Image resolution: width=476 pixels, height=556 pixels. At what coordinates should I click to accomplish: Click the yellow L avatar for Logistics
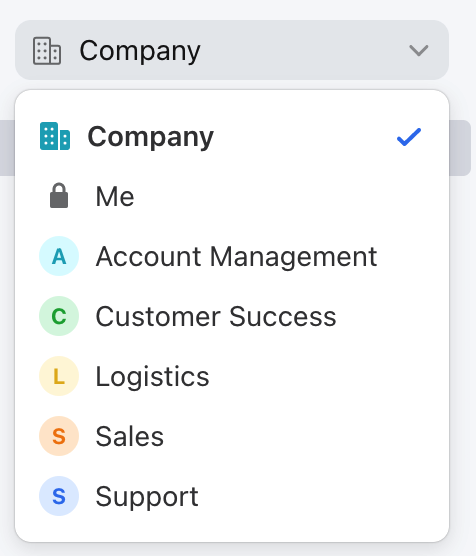[x=59, y=376]
